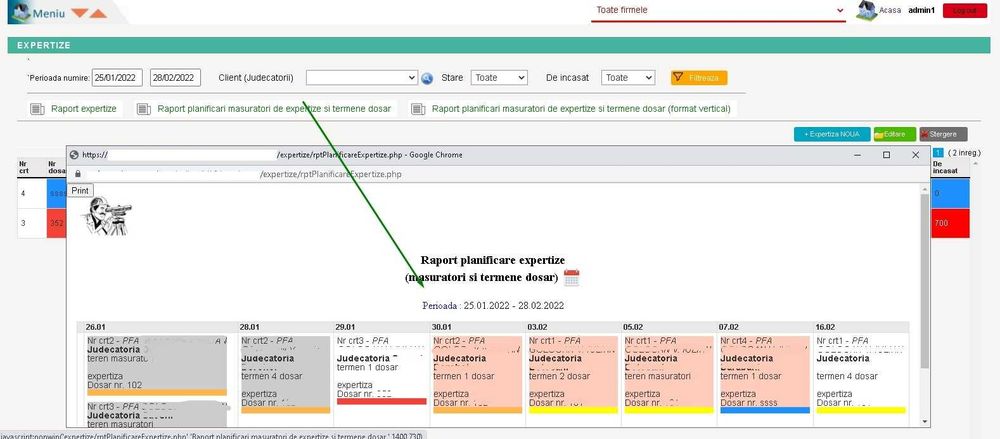Select row number 4 in background table

pos(31,193)
